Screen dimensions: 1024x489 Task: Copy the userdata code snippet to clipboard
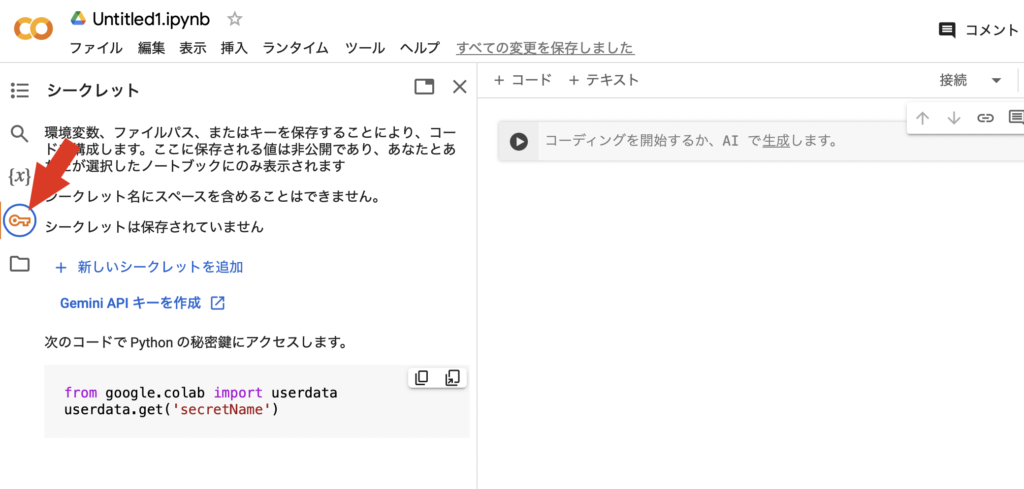point(422,378)
